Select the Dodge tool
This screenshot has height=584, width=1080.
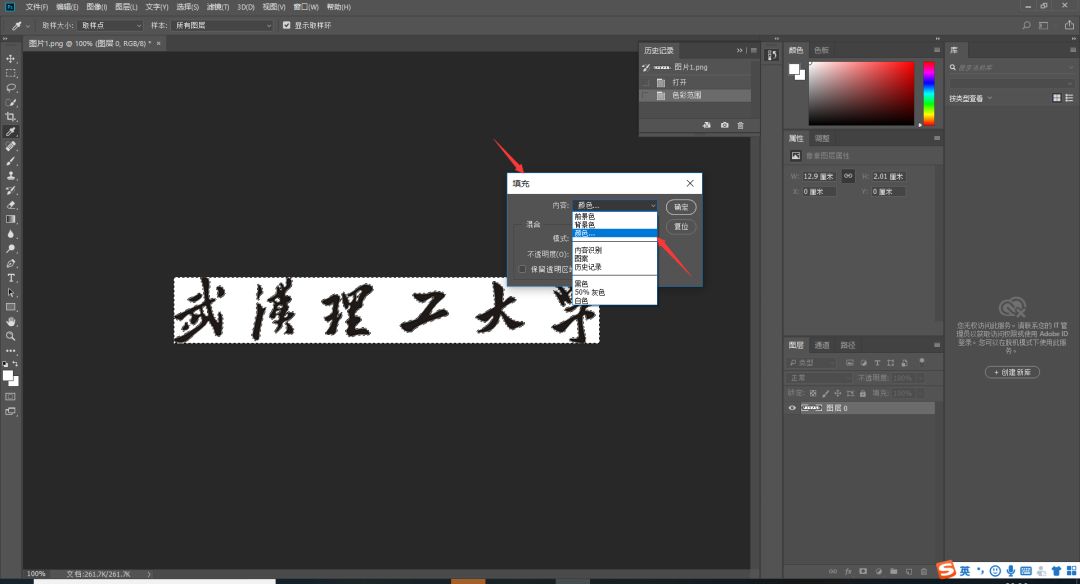tap(10, 249)
